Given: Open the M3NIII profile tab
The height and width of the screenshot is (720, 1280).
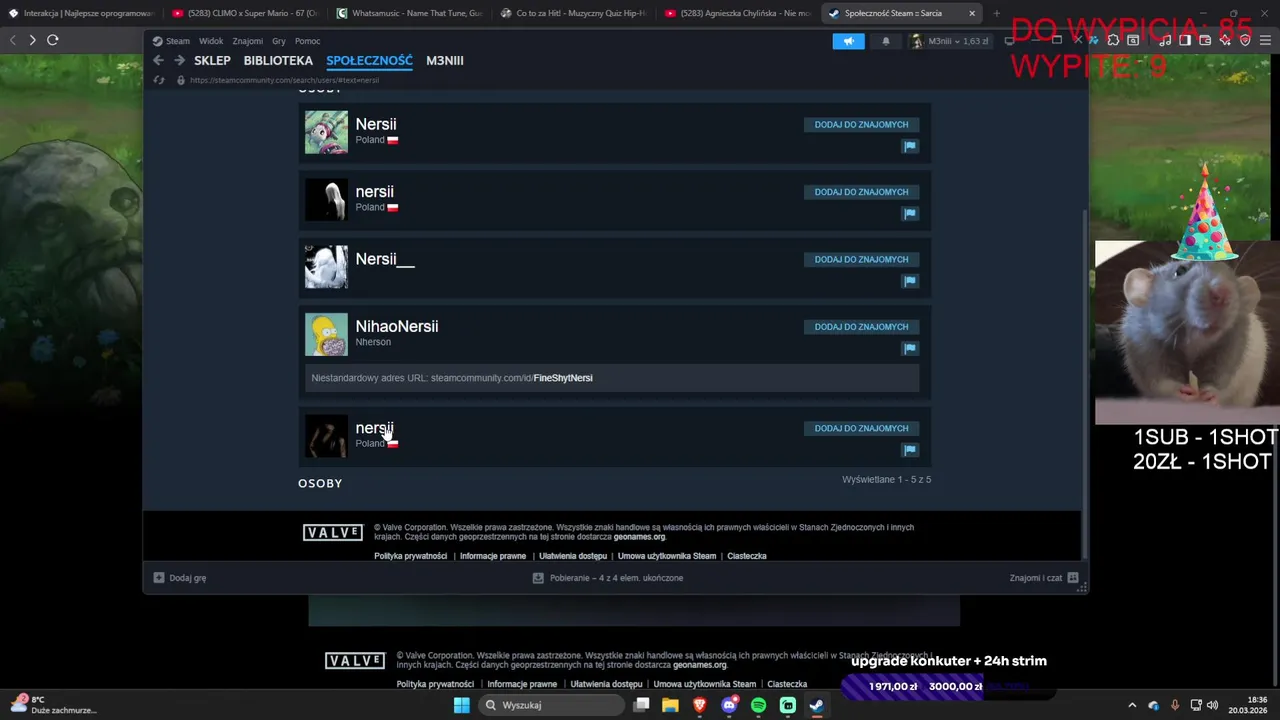Looking at the screenshot, I should click(445, 61).
